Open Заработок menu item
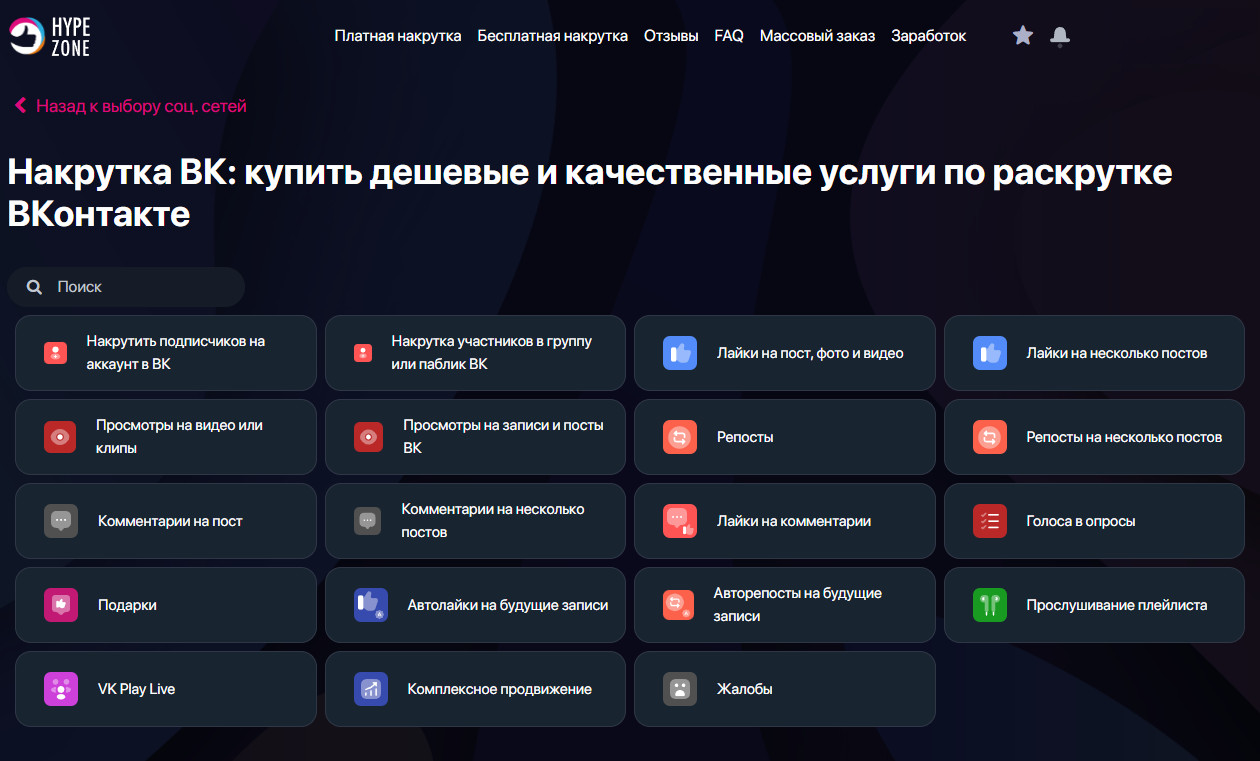Screen dimensions: 1260x761 point(929,36)
